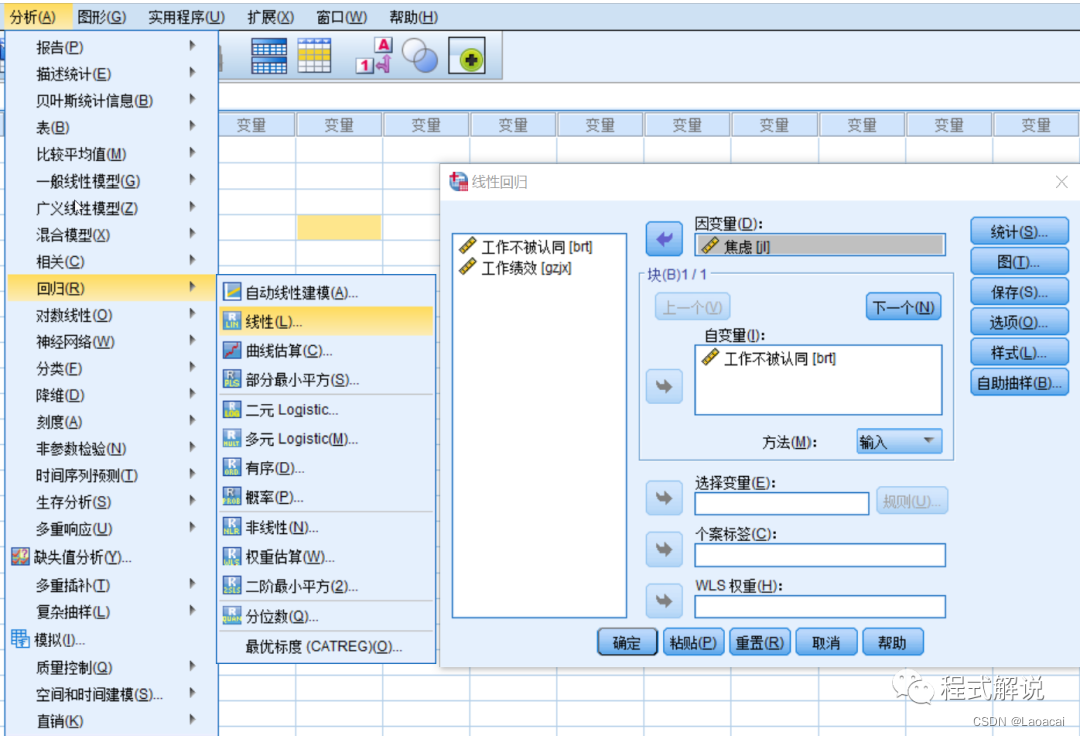Open the 扩展(X) menu
This screenshot has width=1080, height=736.
click(271, 17)
